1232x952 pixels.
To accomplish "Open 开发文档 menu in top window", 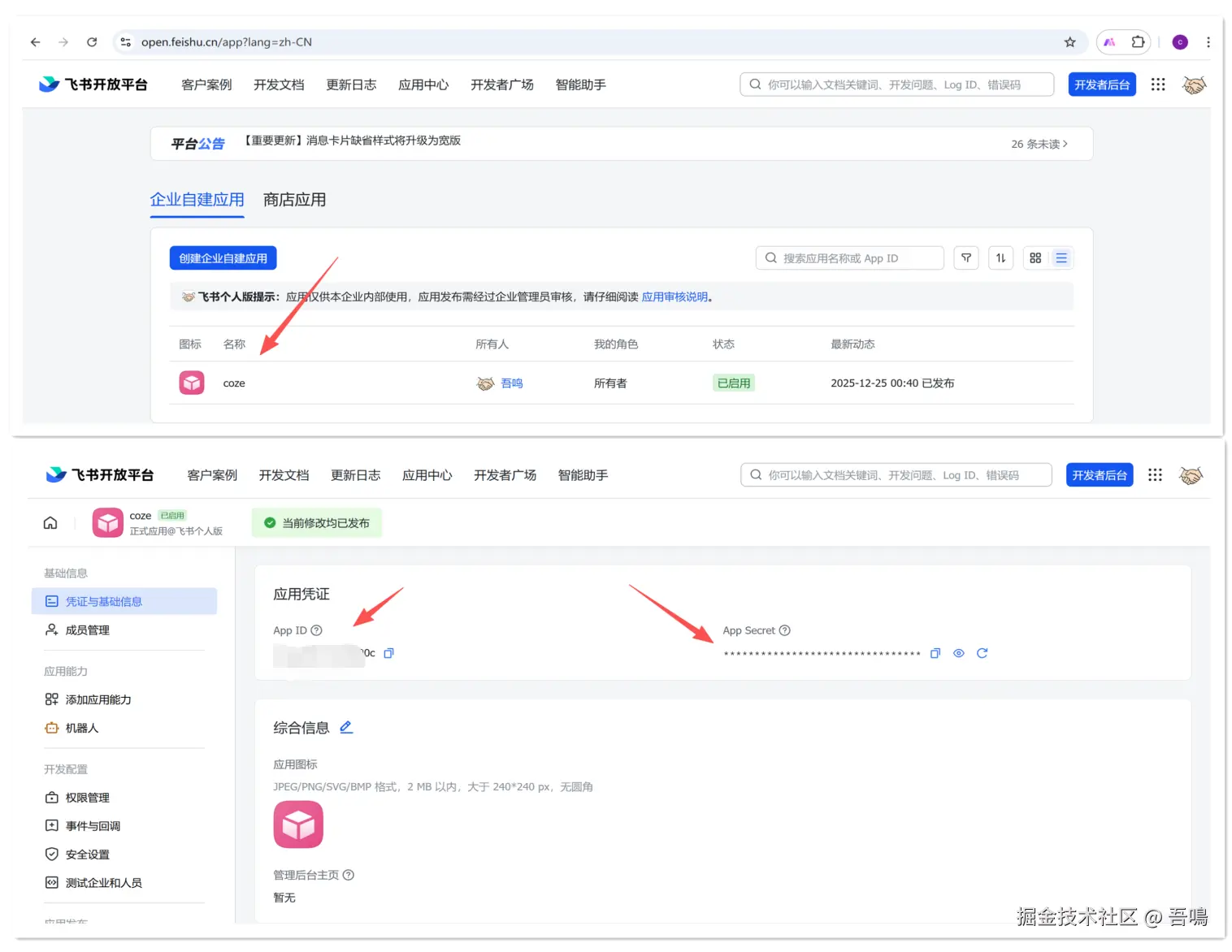I will pyautogui.click(x=279, y=84).
